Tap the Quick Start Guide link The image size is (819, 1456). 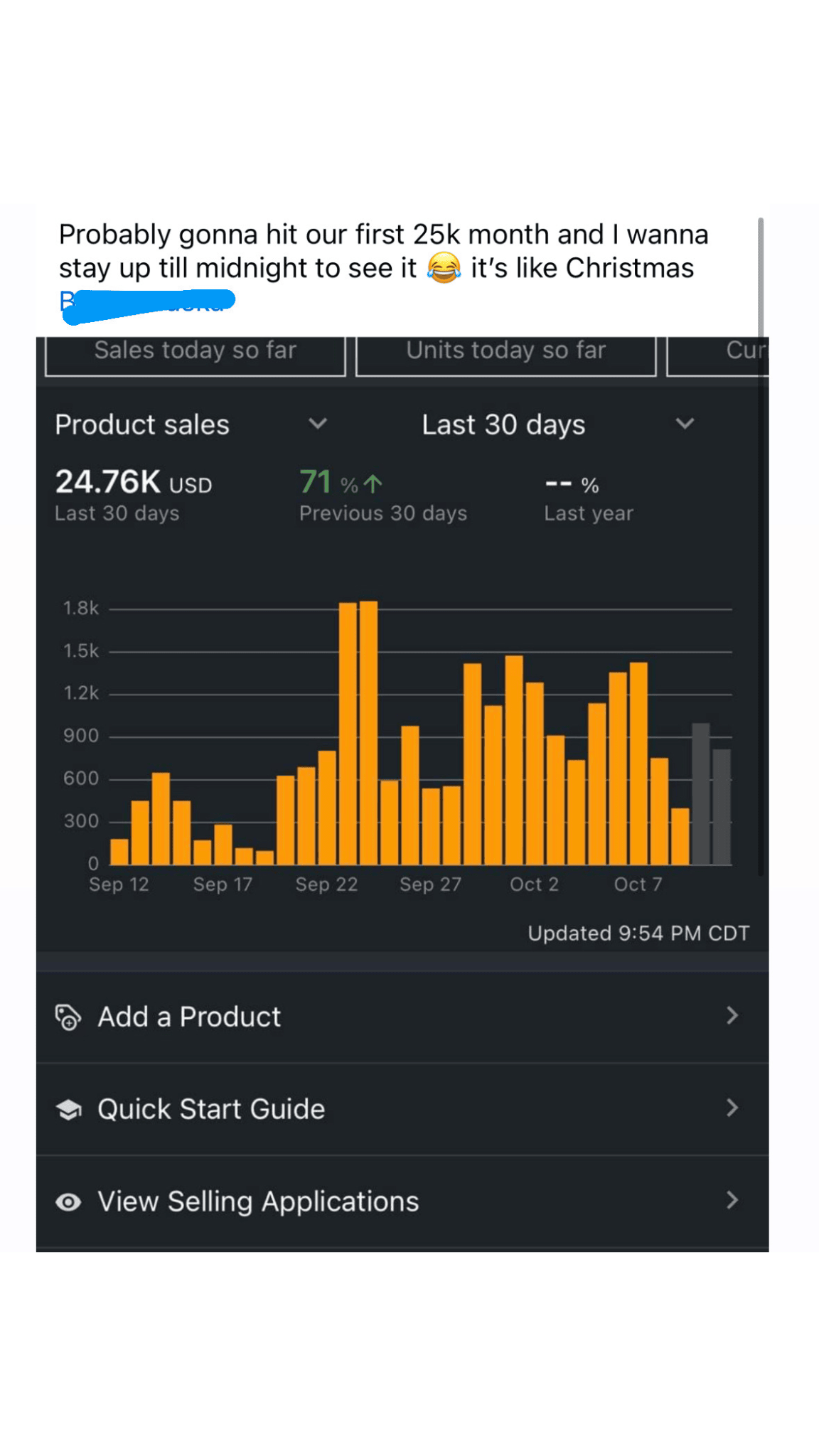211,1109
